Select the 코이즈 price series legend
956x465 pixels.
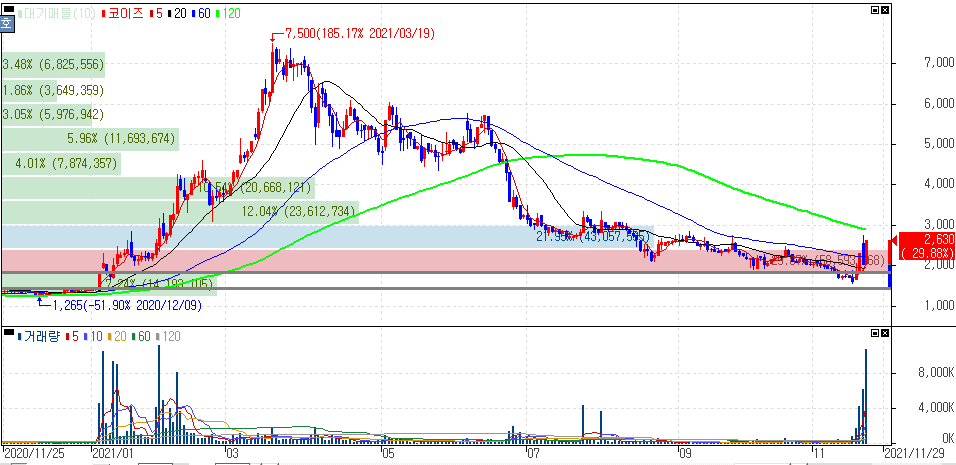(x=124, y=13)
